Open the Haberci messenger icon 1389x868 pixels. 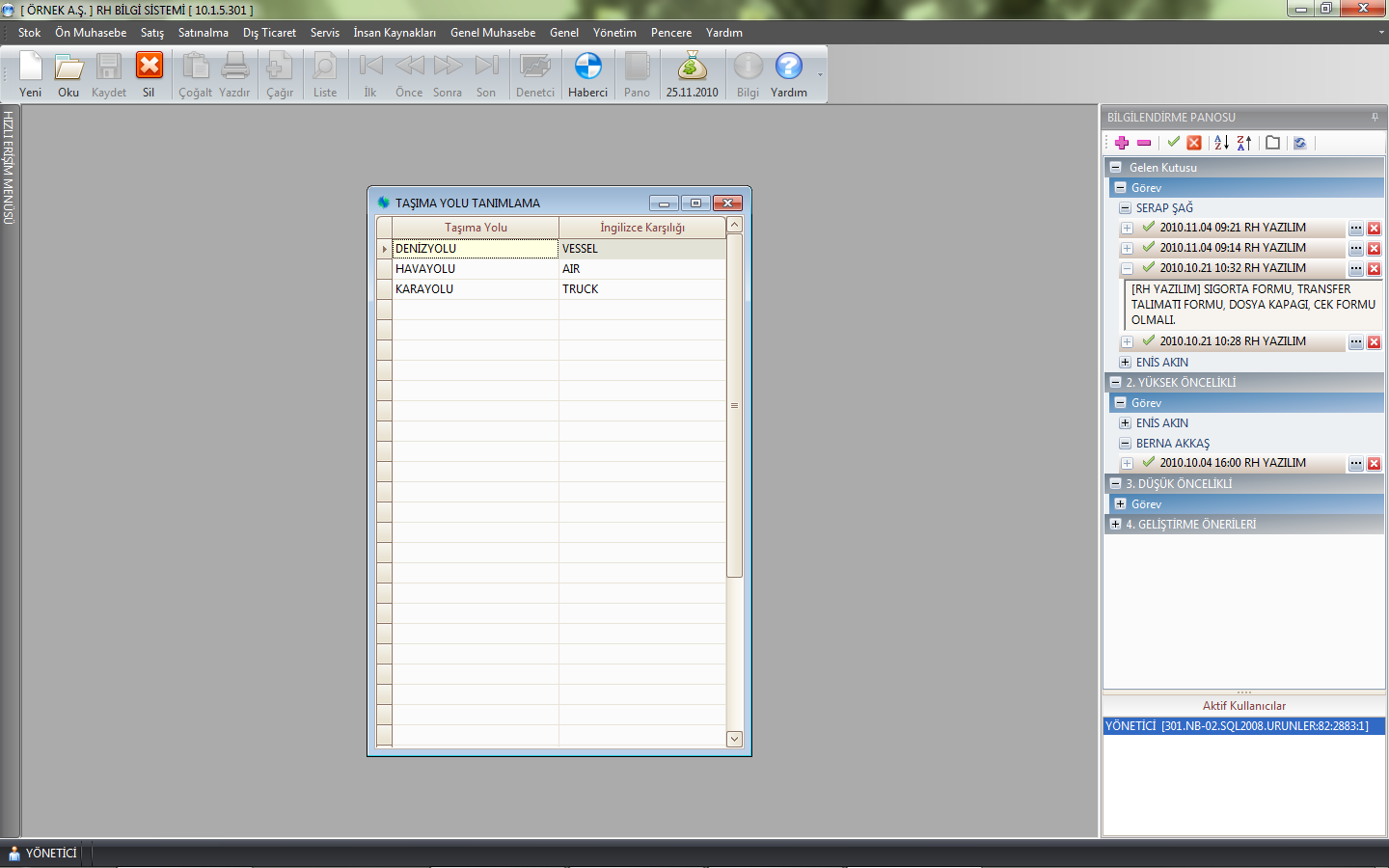point(587,74)
